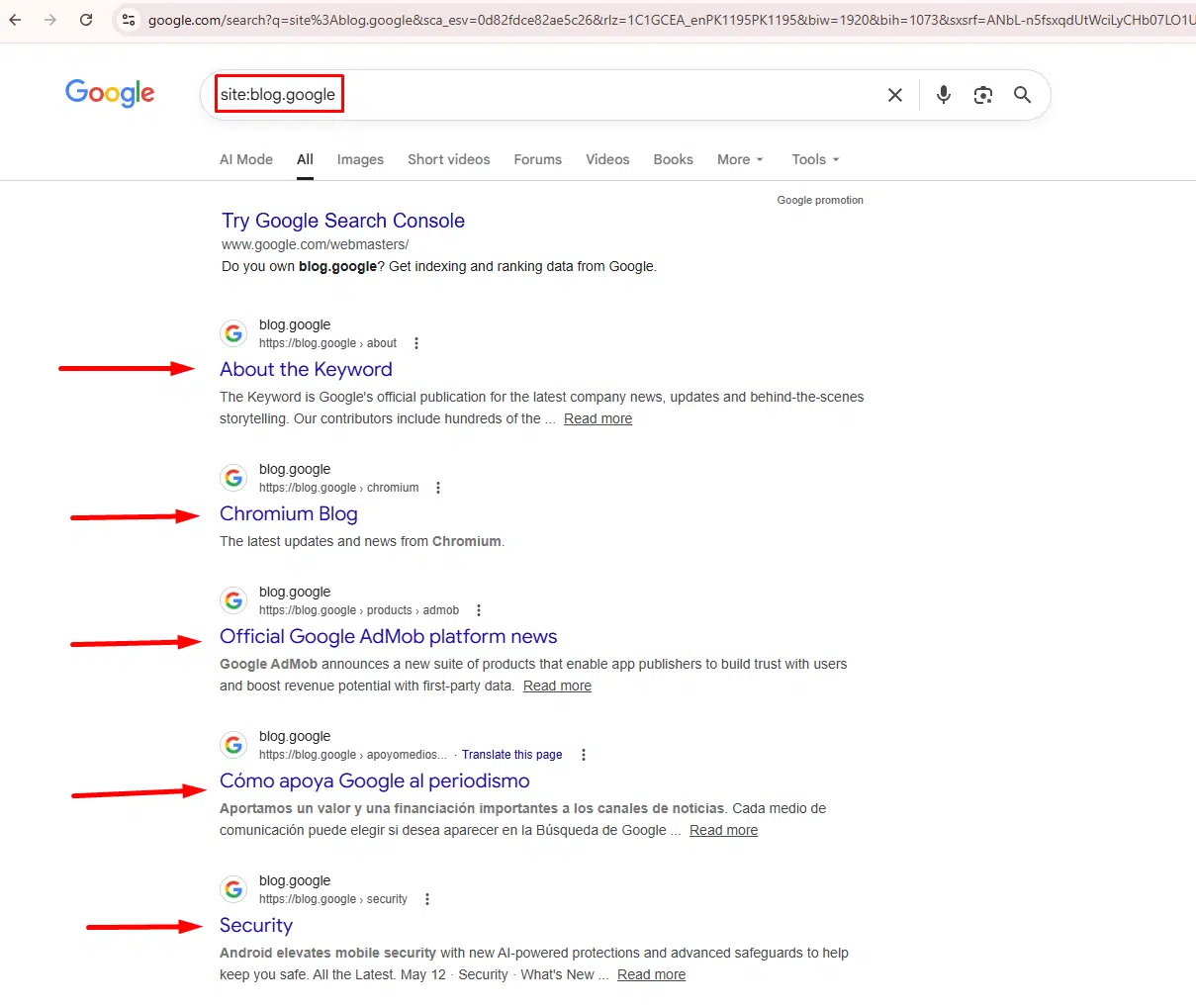This screenshot has height=1008, width=1196.
Task: Open three-dot menu for AdMob result
Action: click(479, 610)
